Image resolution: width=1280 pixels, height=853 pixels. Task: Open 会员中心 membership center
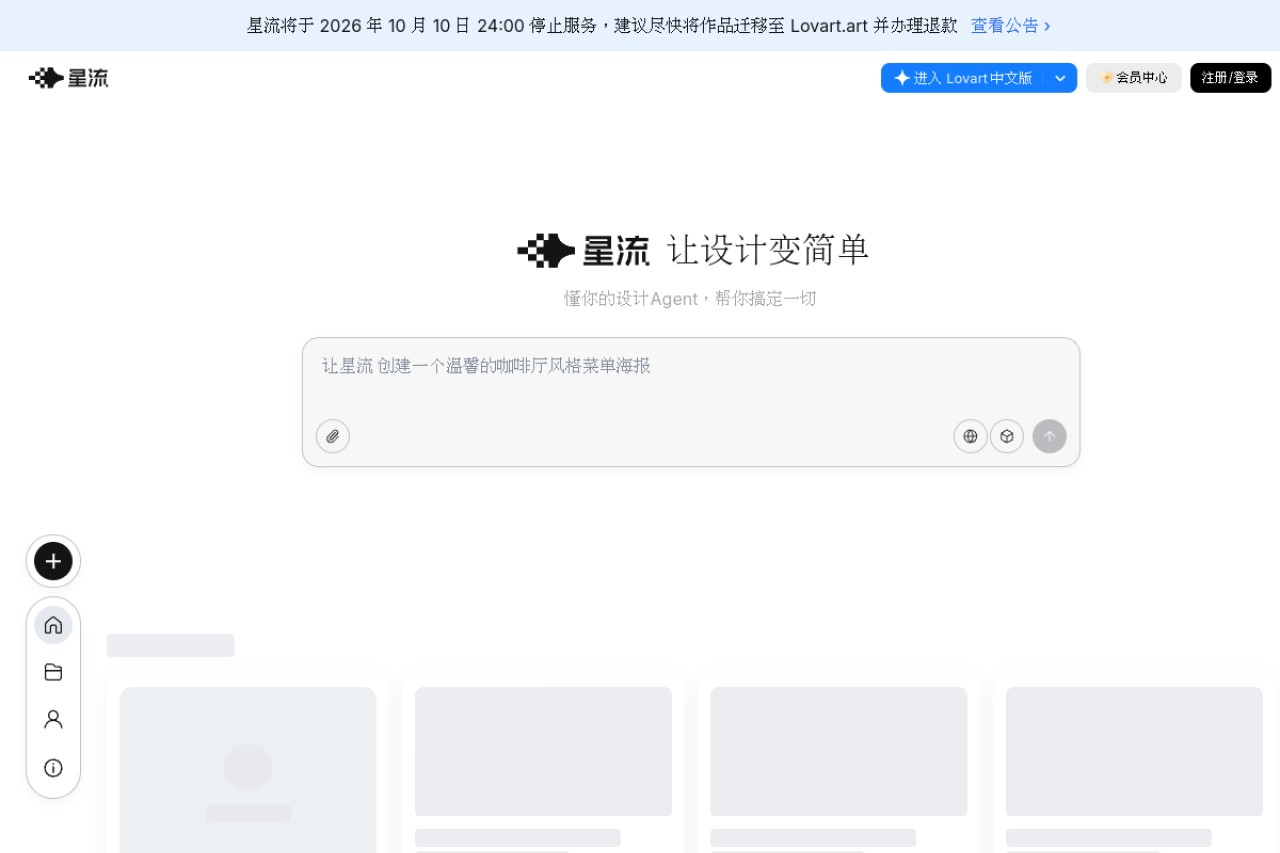1134,78
